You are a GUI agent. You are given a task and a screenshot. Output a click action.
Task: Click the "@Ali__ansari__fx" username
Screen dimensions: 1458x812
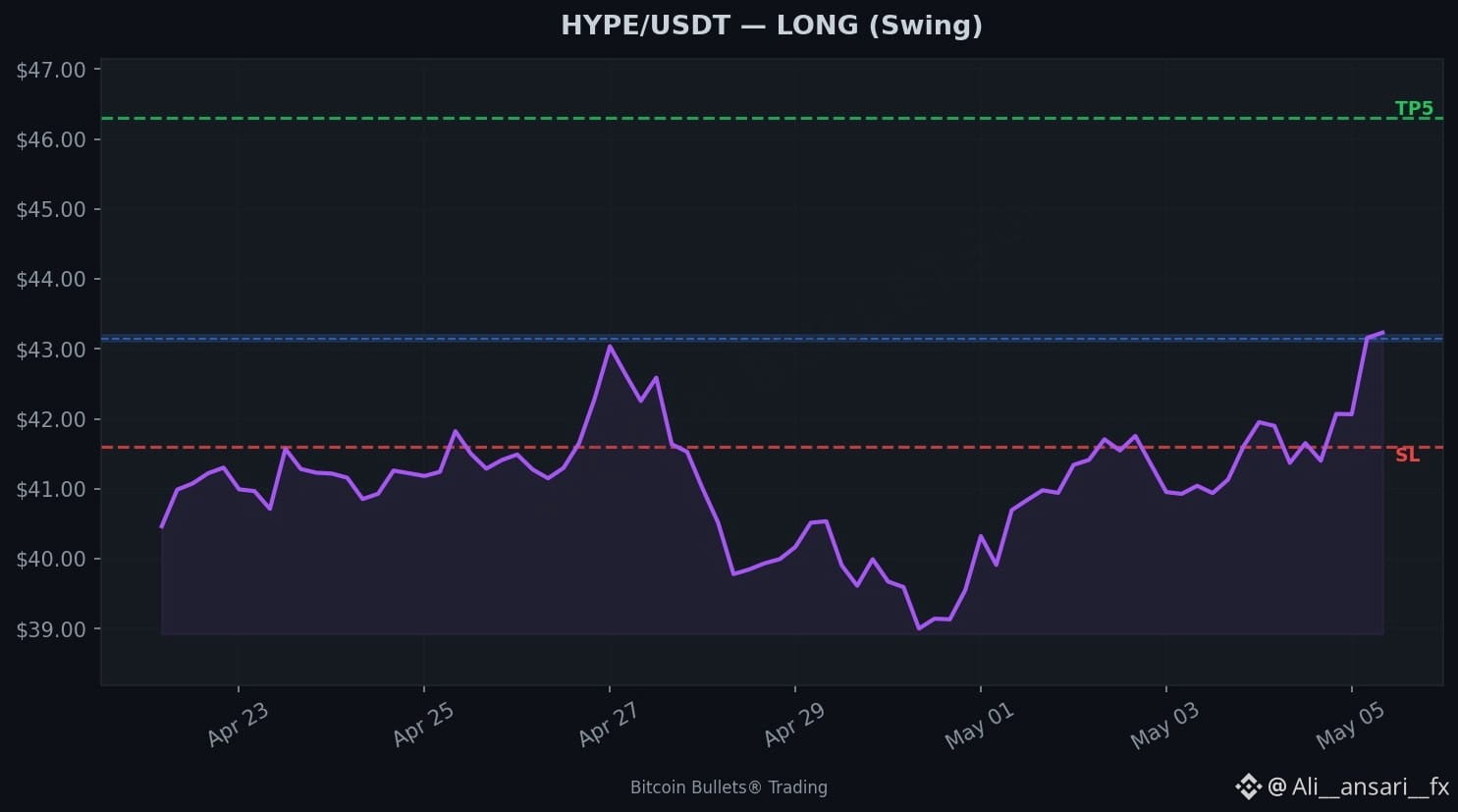(x=1358, y=786)
